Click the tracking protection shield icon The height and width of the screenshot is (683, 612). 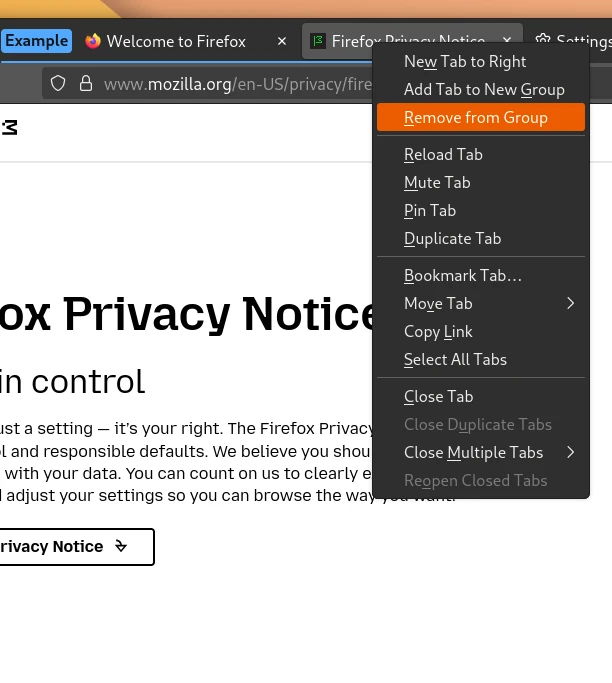coord(58,84)
